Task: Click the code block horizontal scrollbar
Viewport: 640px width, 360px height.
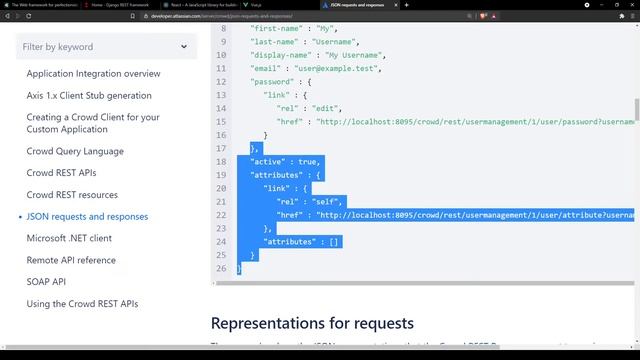Action: [x=425, y=283]
